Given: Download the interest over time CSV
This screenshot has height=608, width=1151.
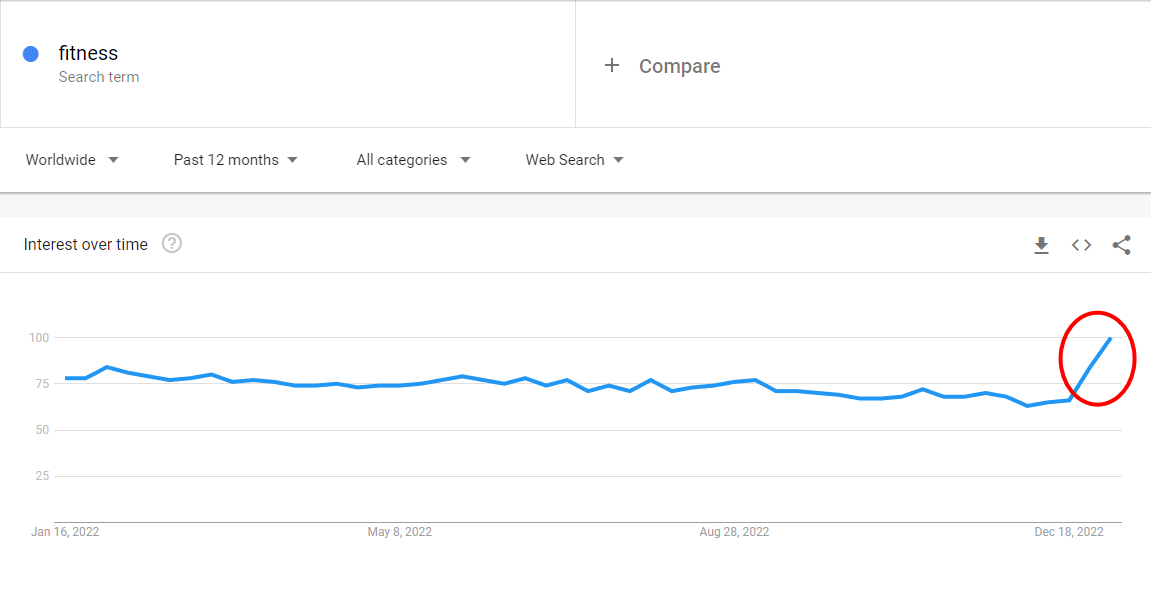Looking at the screenshot, I should [1041, 245].
